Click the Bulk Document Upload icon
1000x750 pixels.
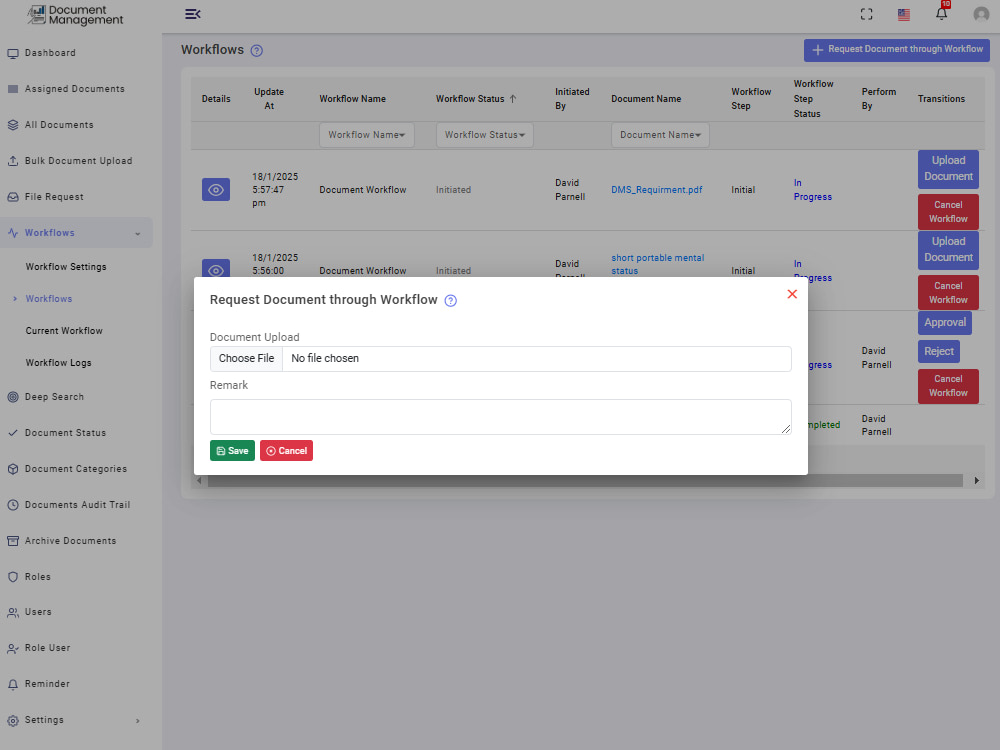[x=13, y=161]
